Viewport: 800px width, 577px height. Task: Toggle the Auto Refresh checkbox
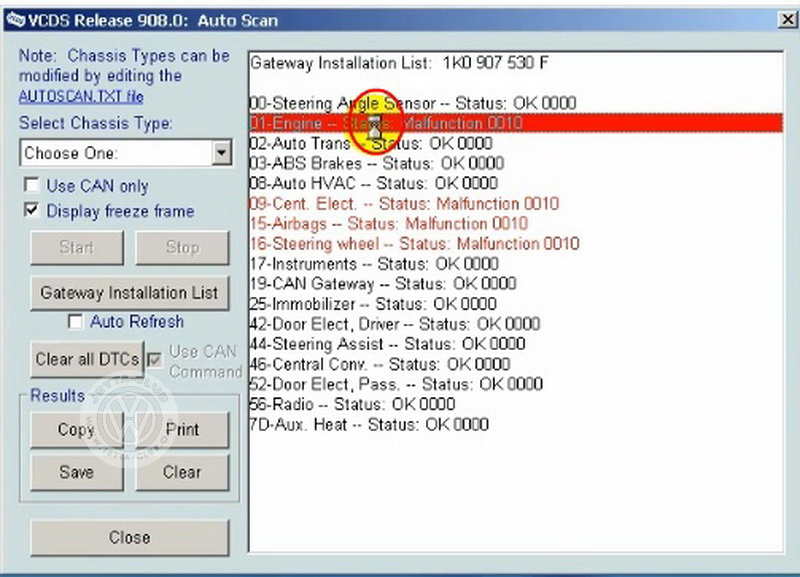pos(76,321)
